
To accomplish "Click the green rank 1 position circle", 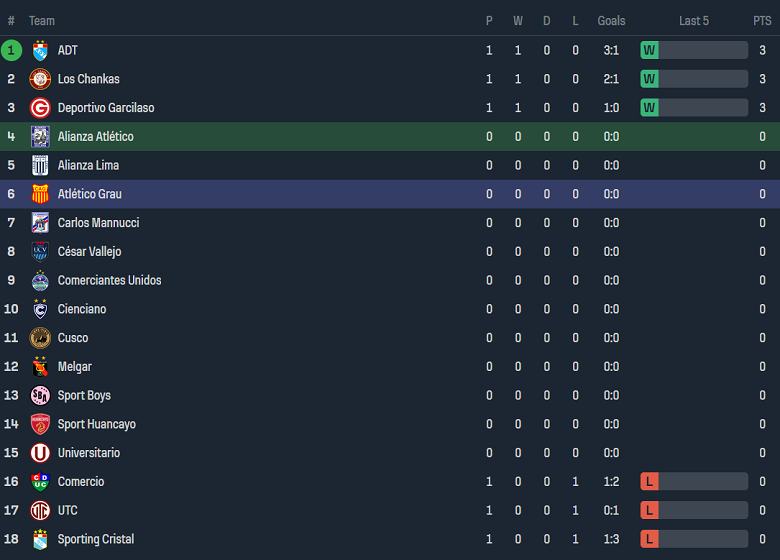I will [x=11, y=50].
